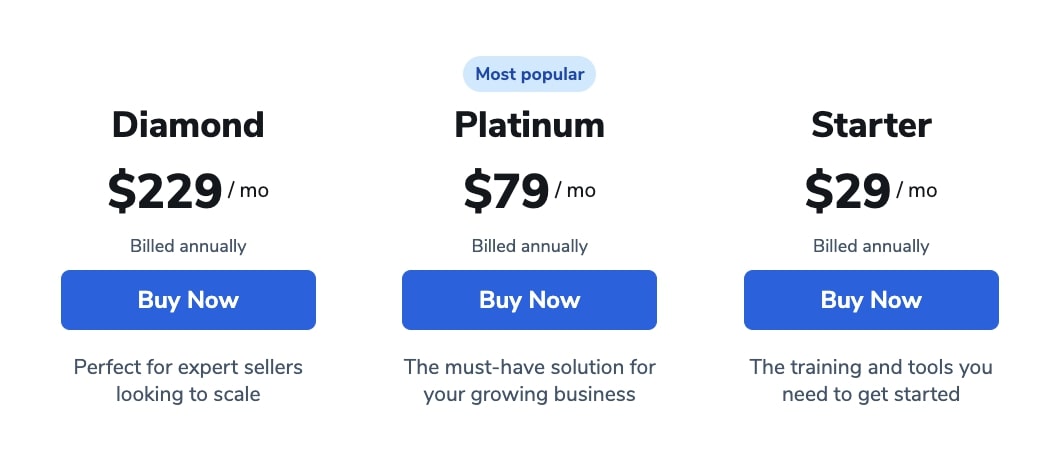Click the looking to scale text line
Image resolution: width=1047 pixels, height=453 pixels.
[x=188, y=394]
